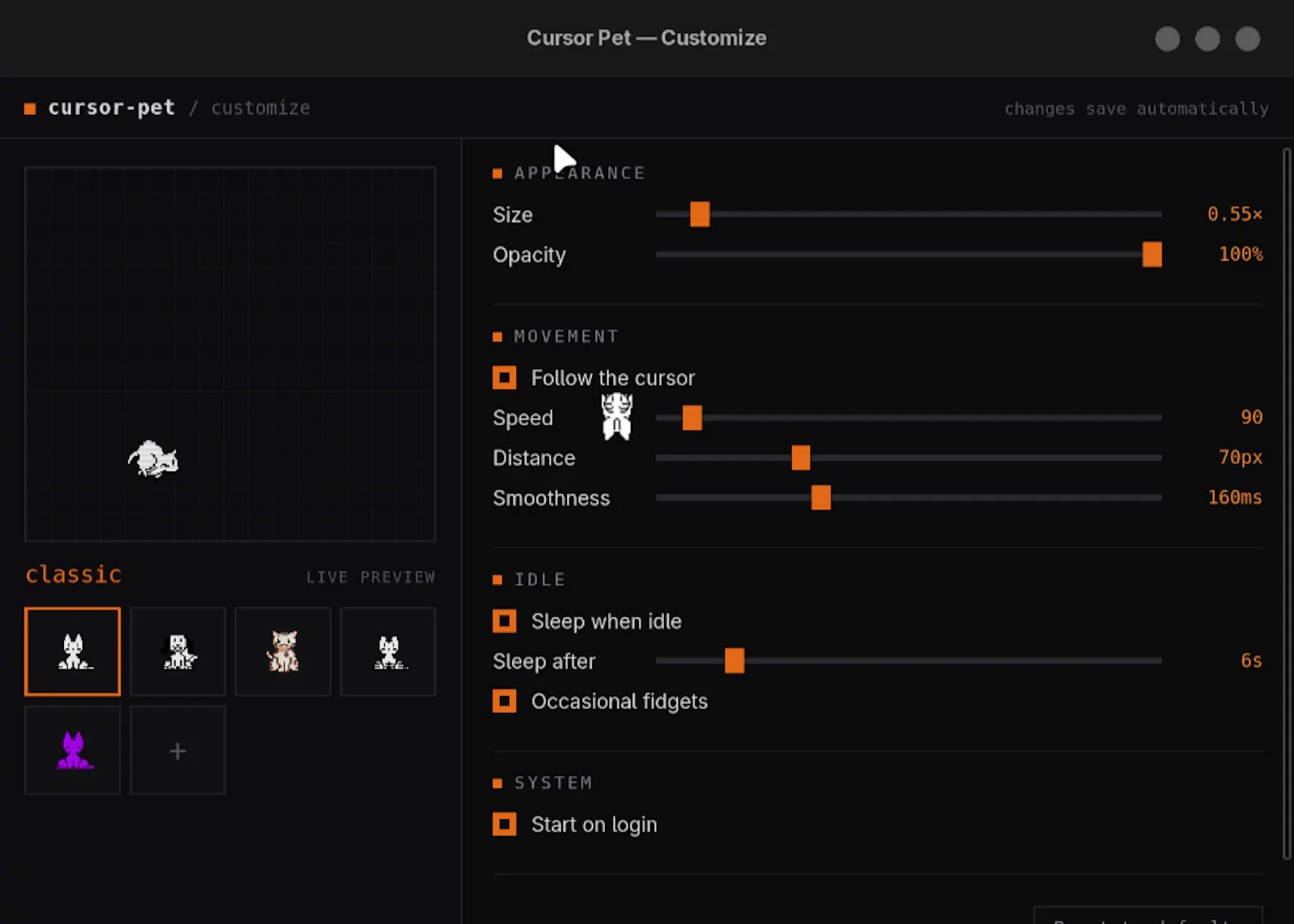Choose the purple cat skin

coord(73,750)
